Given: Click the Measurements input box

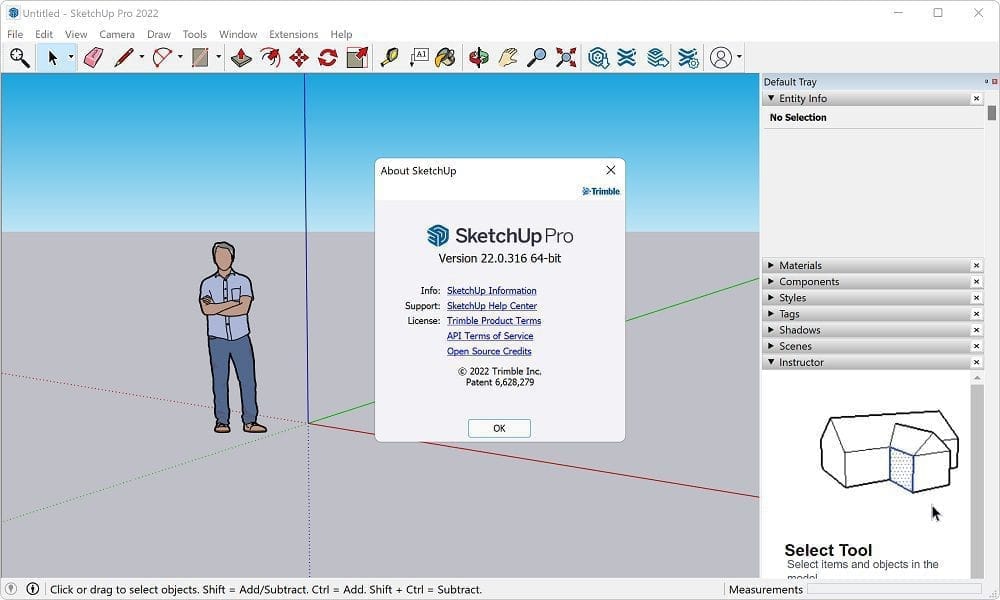Looking at the screenshot, I should tap(894, 589).
